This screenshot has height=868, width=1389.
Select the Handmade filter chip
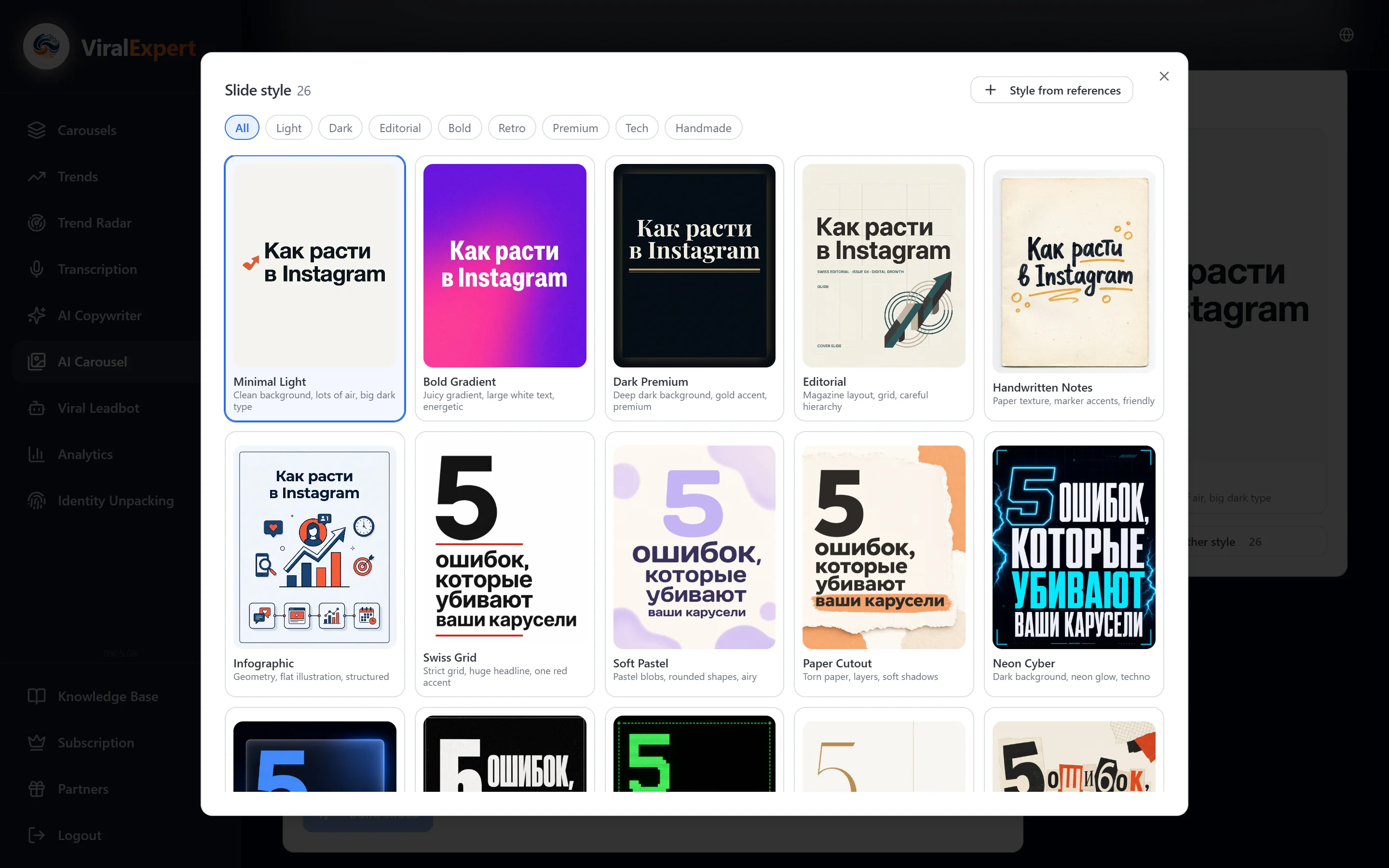[x=704, y=128]
